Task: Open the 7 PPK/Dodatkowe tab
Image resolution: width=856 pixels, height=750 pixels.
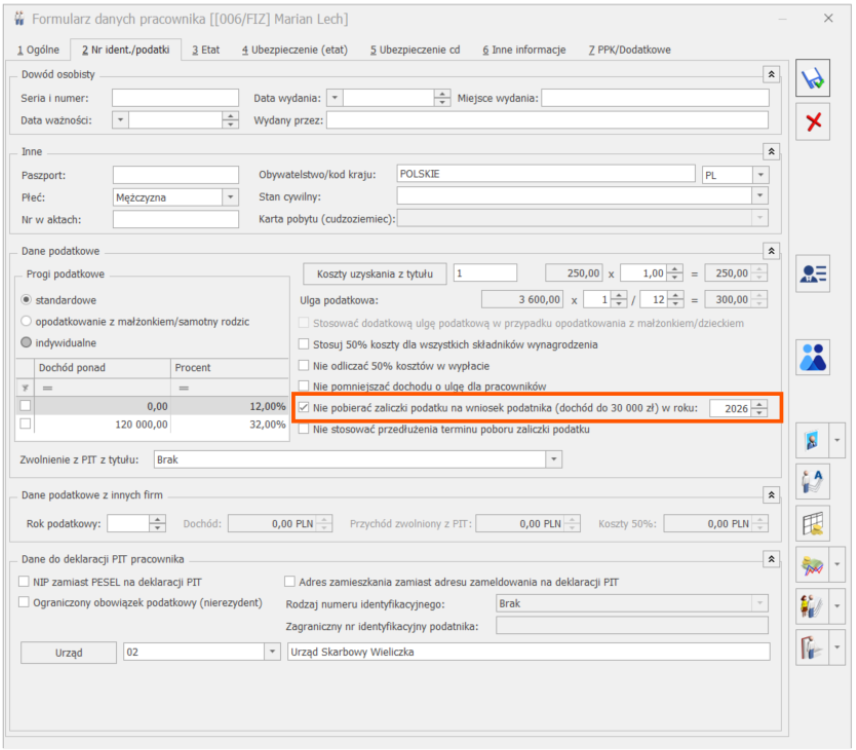Action: tap(629, 50)
